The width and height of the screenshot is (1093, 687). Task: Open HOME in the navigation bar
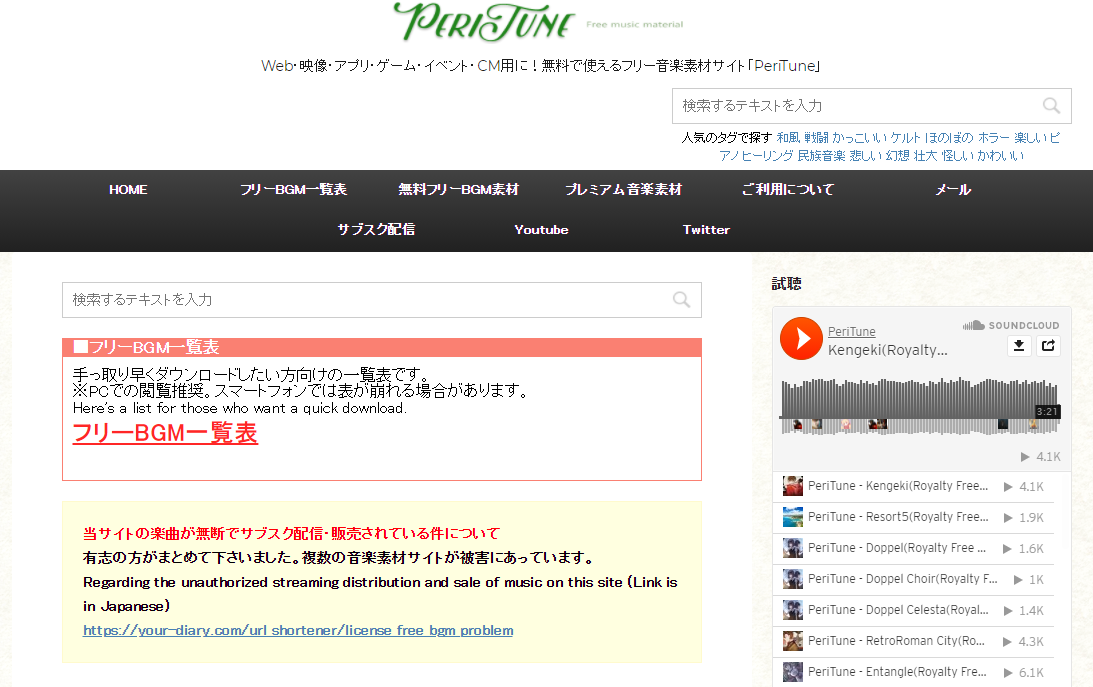tap(128, 190)
